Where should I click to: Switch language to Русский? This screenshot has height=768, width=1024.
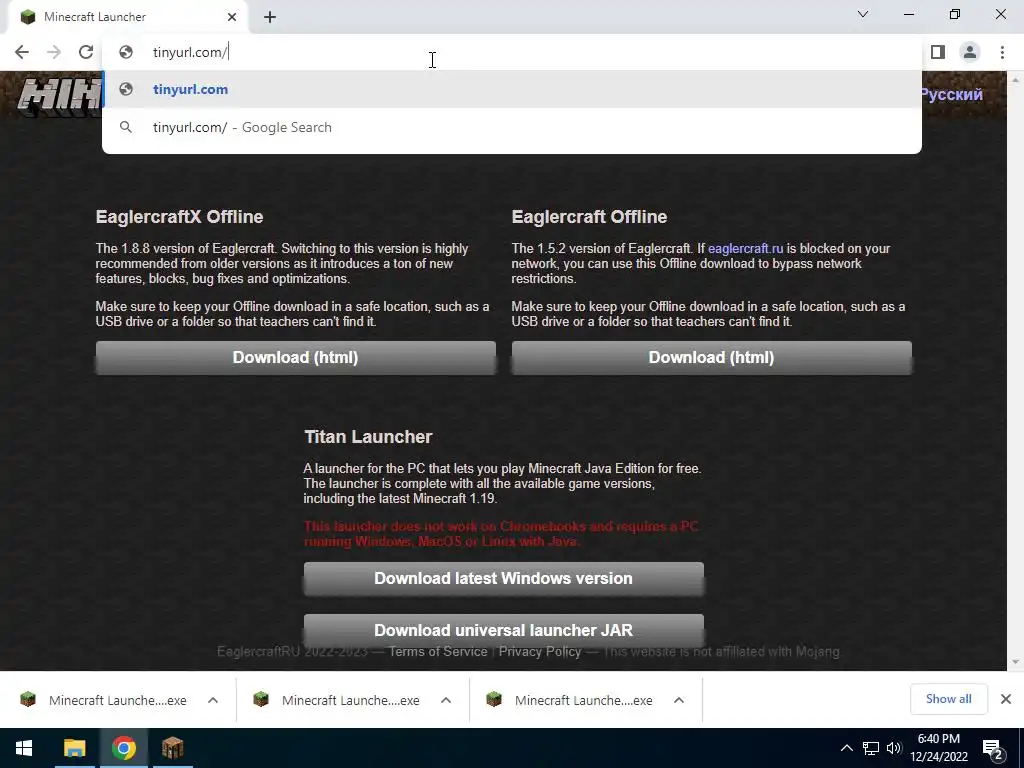[x=951, y=95]
